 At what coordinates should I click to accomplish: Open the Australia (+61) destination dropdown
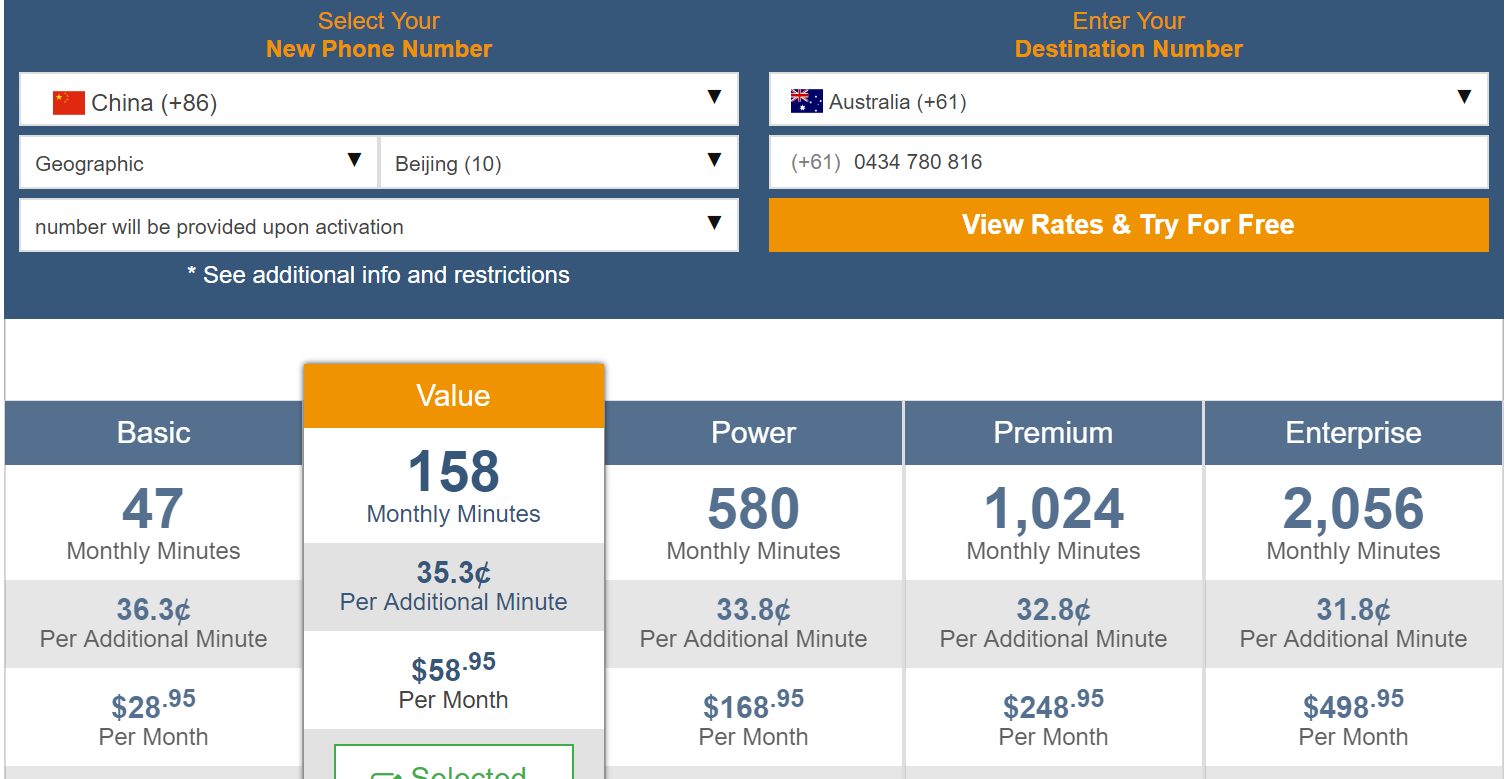click(1129, 99)
